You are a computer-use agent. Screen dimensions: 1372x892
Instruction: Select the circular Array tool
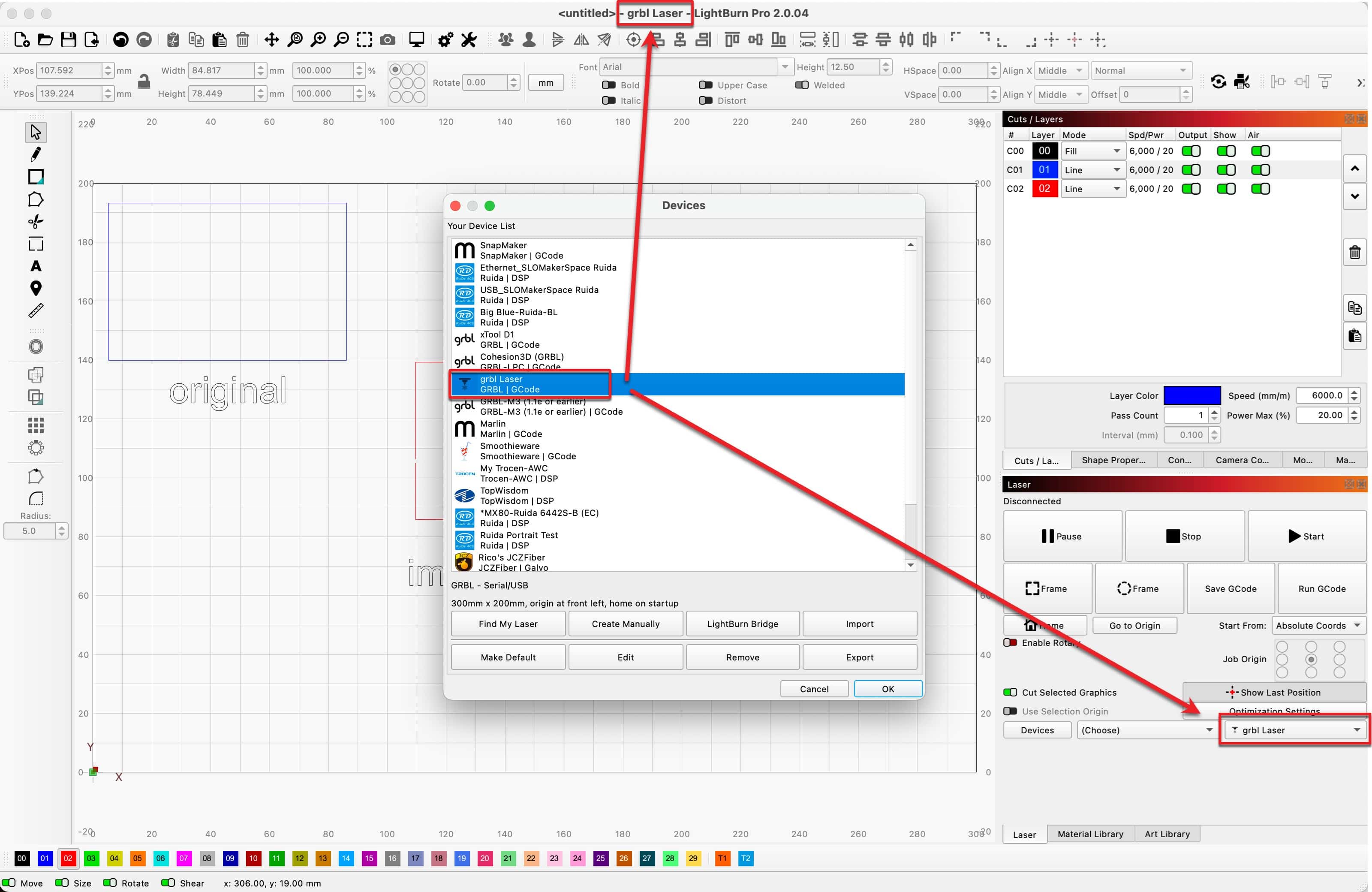tap(36, 448)
